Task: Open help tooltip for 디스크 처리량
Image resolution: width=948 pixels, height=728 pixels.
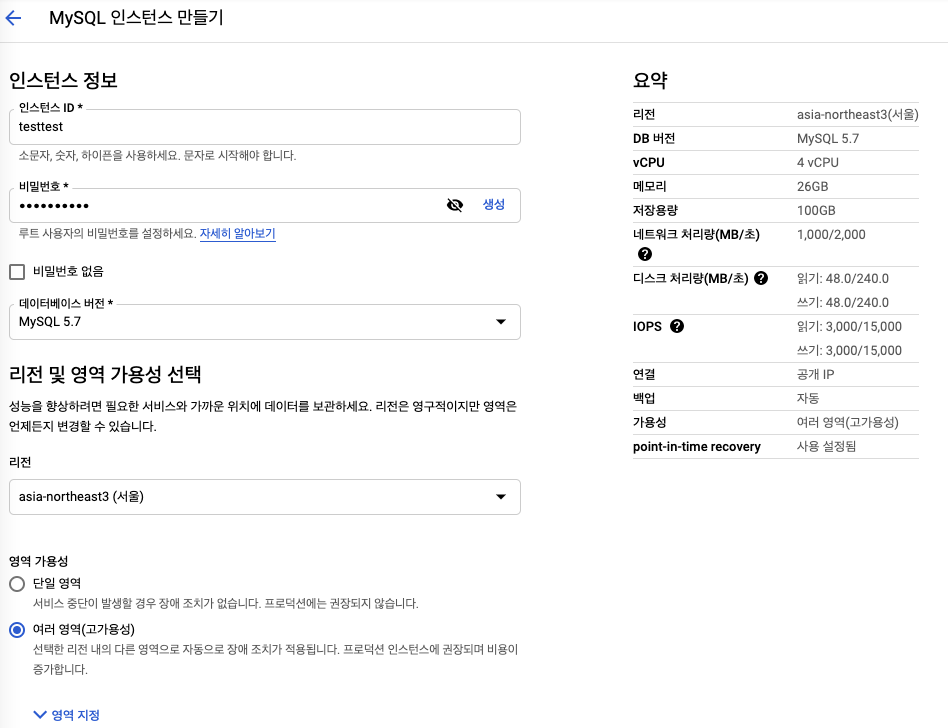Action: tap(761, 278)
